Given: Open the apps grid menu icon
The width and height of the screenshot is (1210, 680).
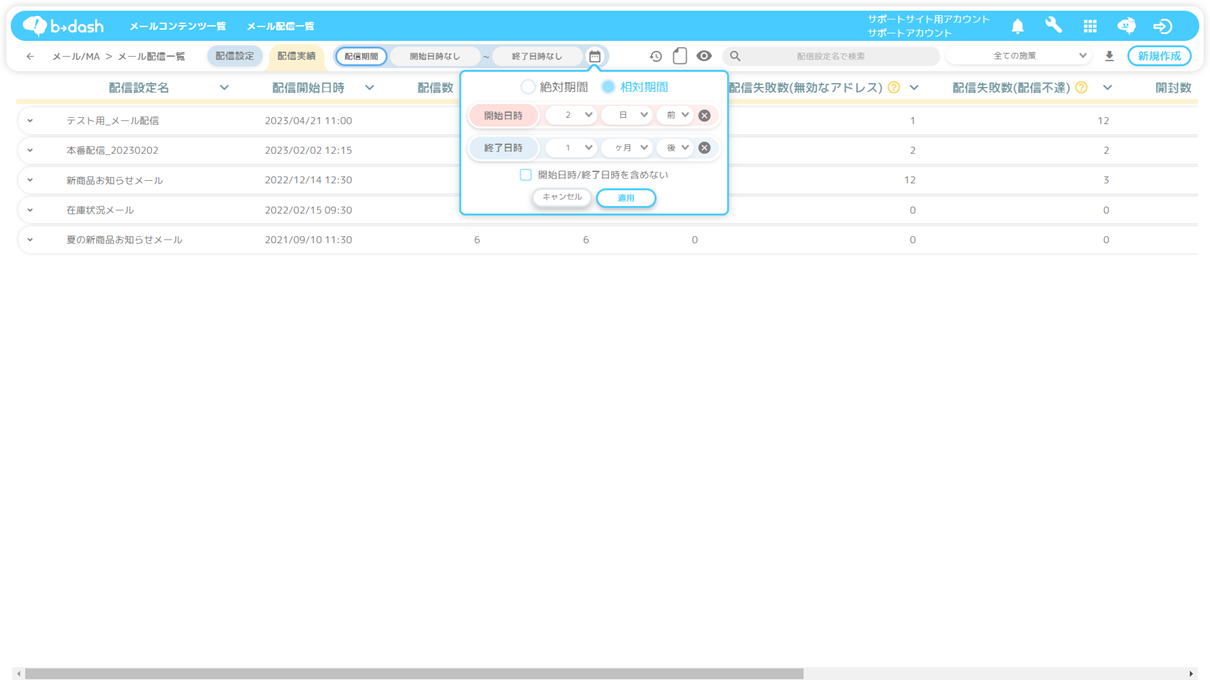Looking at the screenshot, I should 1090,27.
